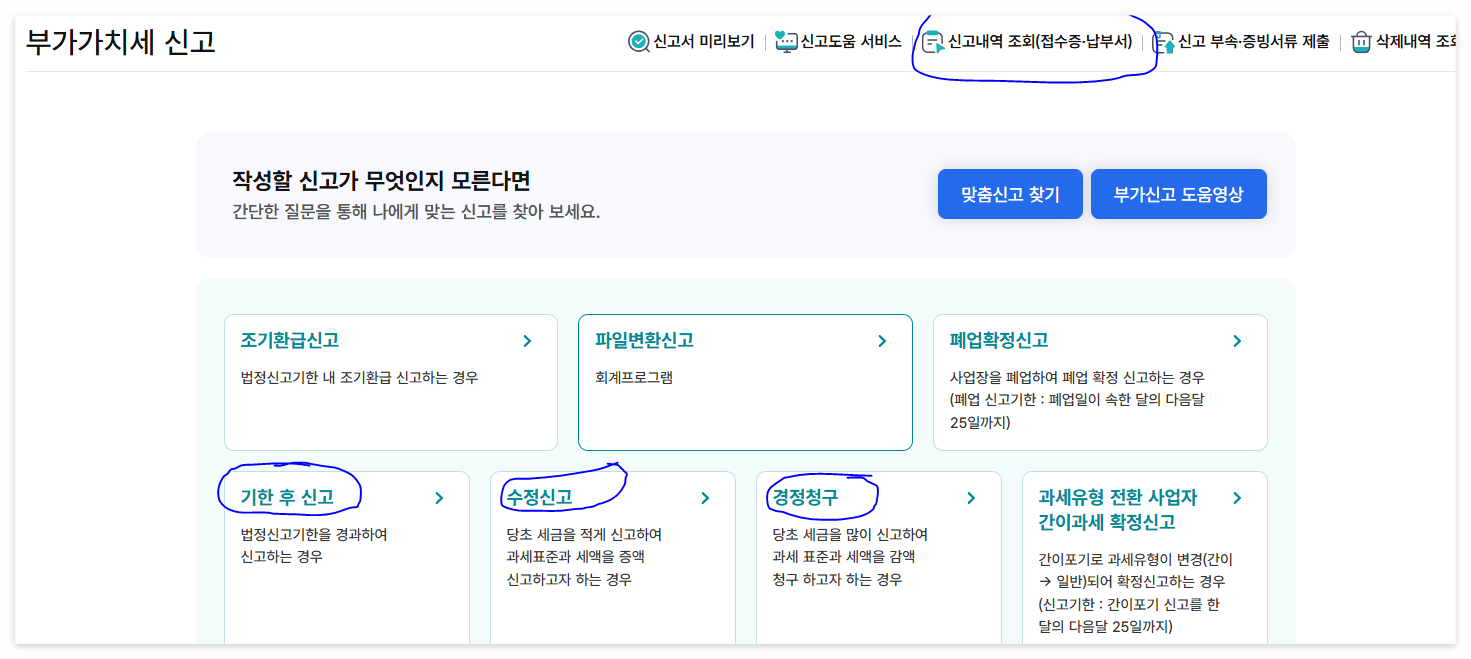This screenshot has width=1471, height=659.
Task: Click the arrow on 조기환급신고 card
Action: point(527,341)
